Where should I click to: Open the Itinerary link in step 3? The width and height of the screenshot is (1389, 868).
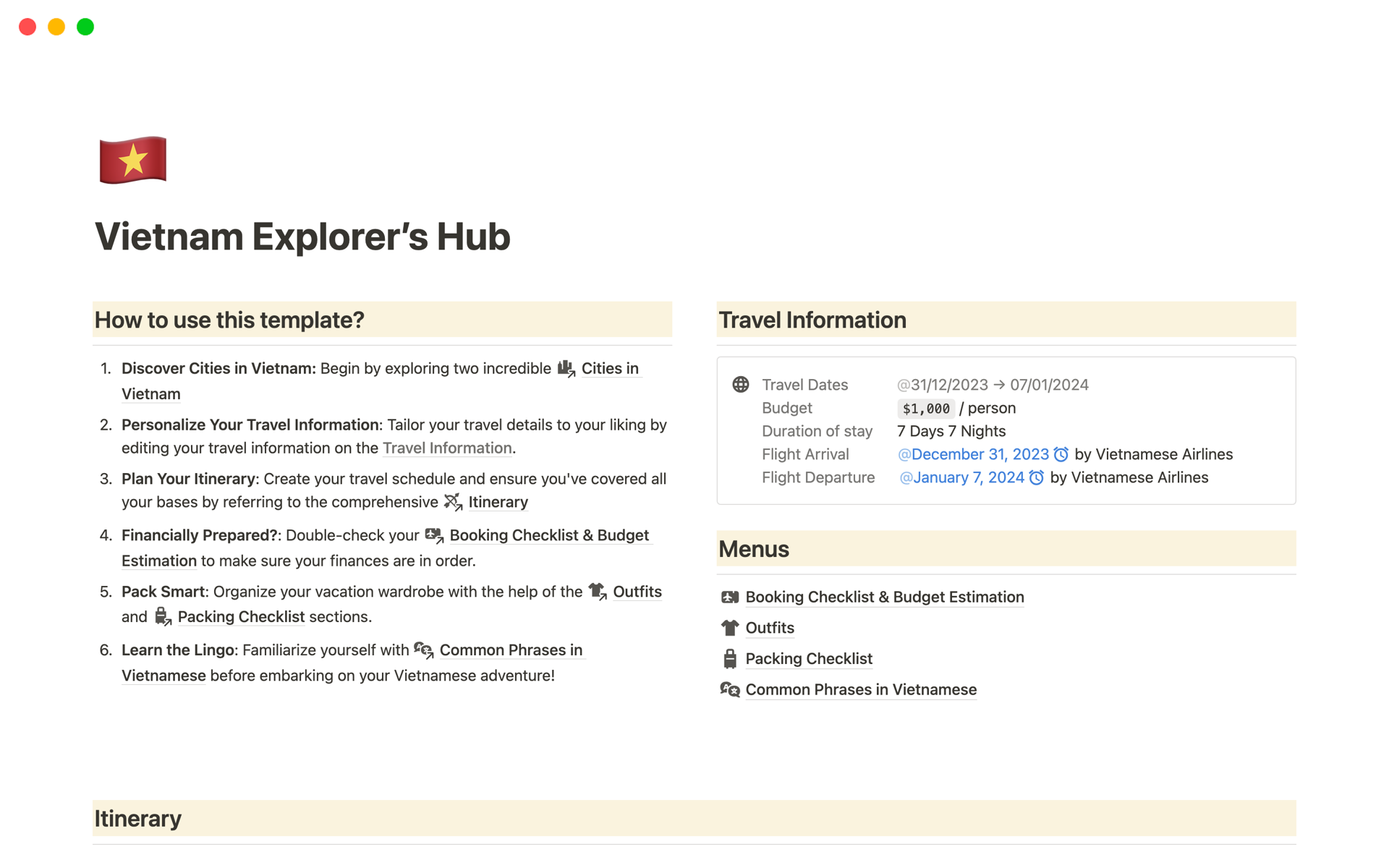pos(498,502)
